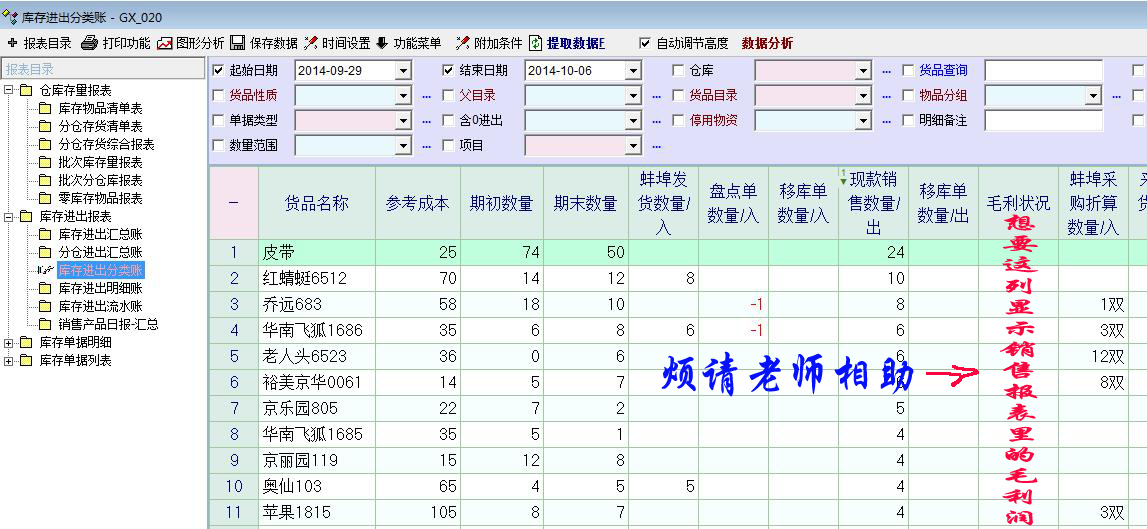Click the 保存数据 floppy disk icon
Image resolution: width=1147 pixels, height=529 pixels.
click(238, 43)
